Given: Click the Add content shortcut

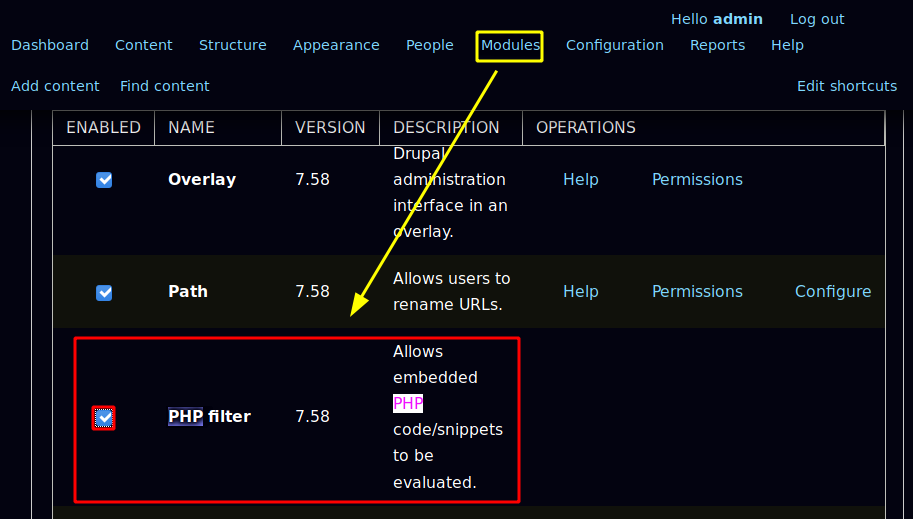Looking at the screenshot, I should coord(56,86).
